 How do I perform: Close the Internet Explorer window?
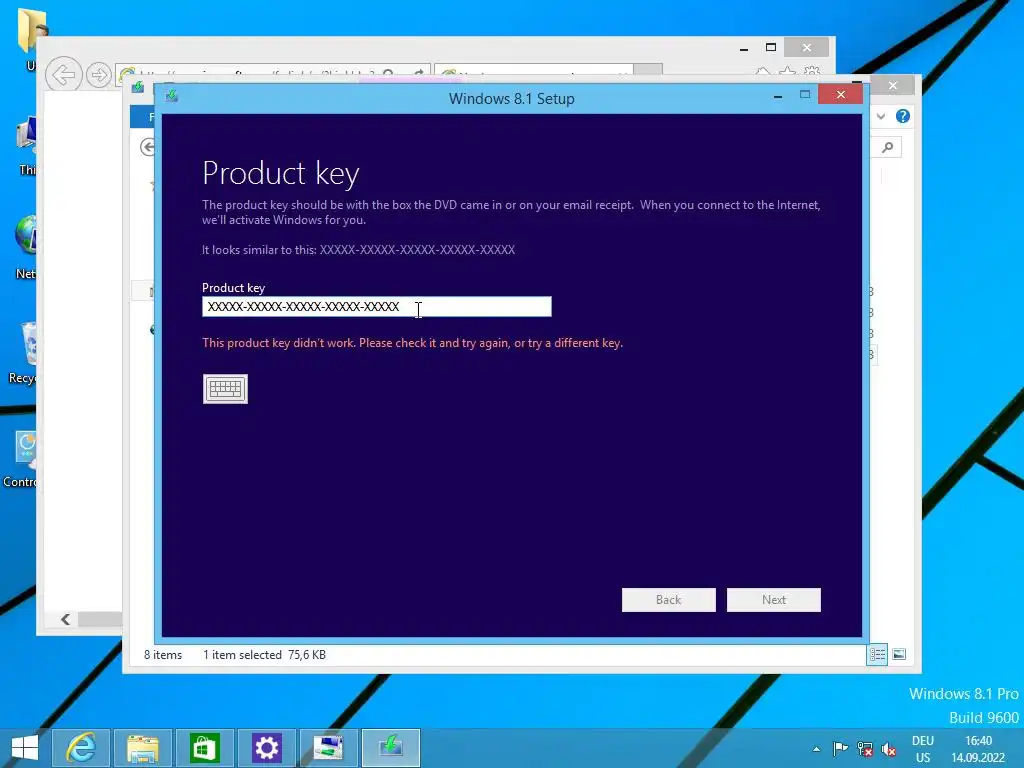pos(807,47)
